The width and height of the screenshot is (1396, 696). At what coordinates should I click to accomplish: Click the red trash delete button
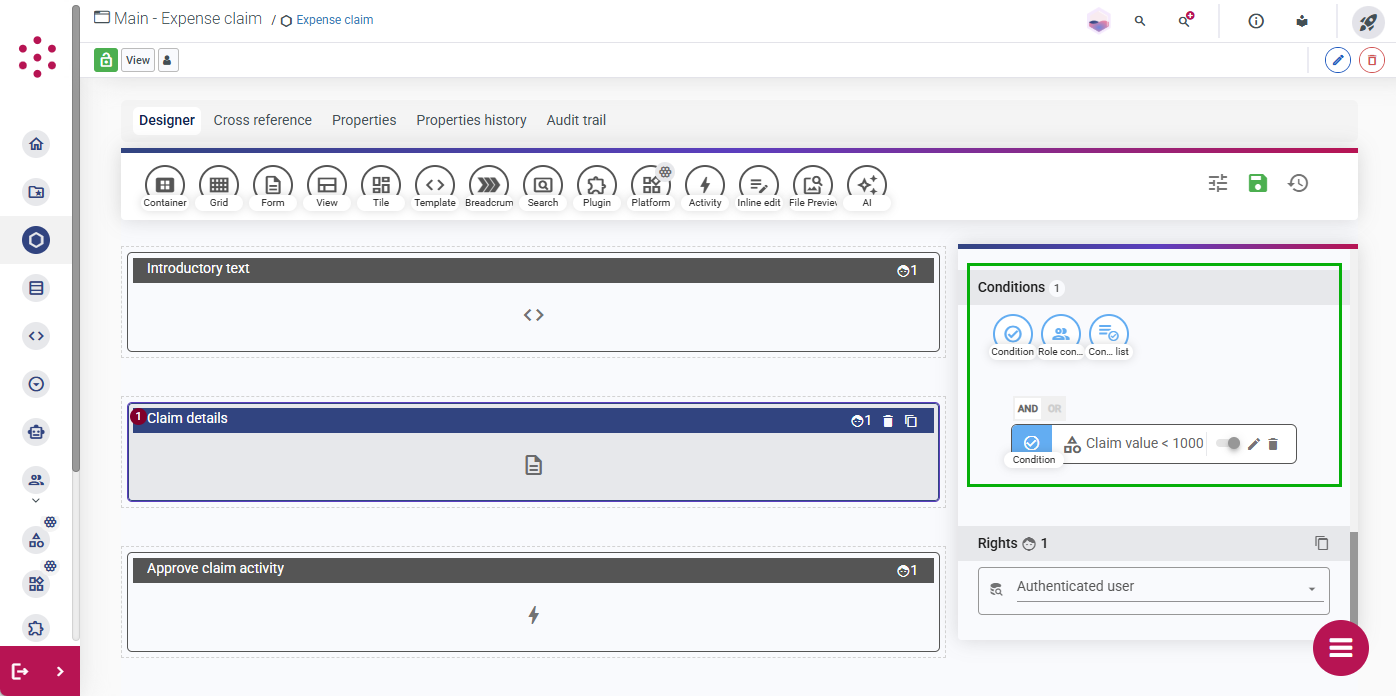point(1372,60)
